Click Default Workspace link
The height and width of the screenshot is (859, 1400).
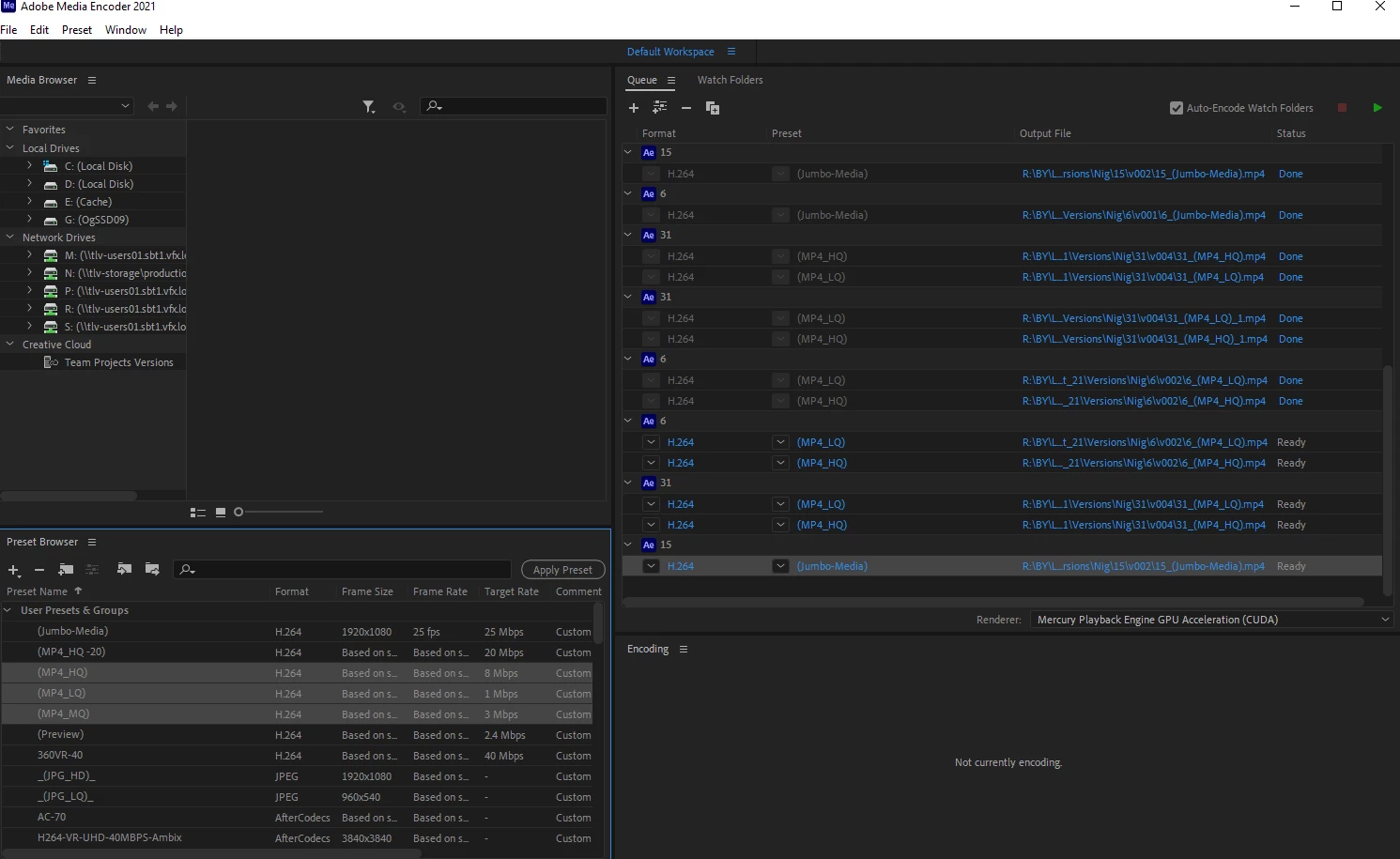point(670,52)
